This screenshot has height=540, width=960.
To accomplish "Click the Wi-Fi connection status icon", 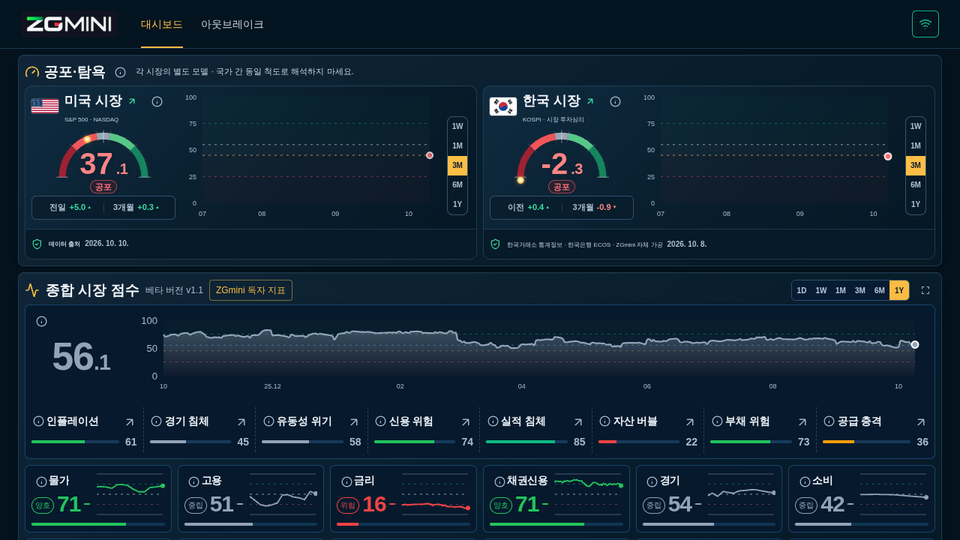I will pyautogui.click(x=925, y=24).
